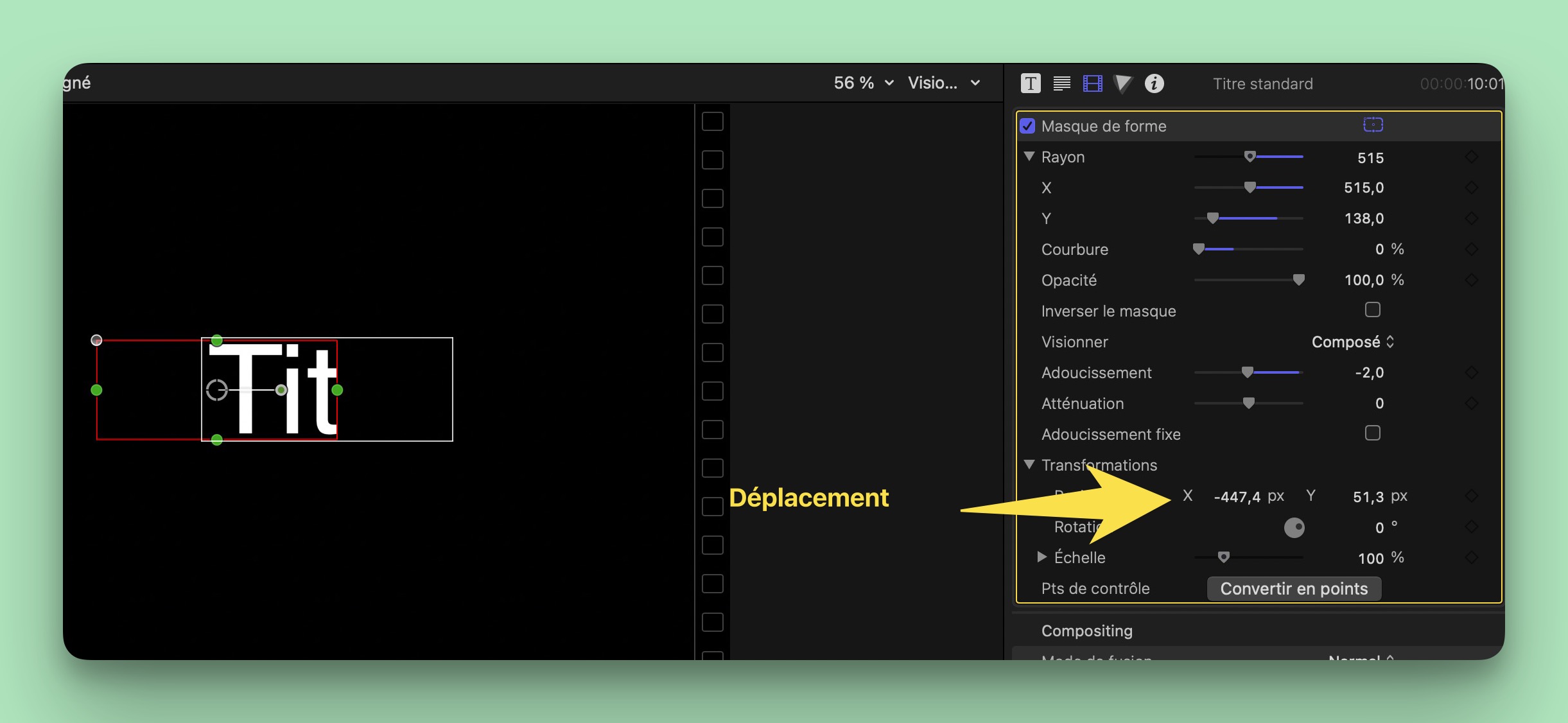Disable the Masque de forme checkbox

point(1027,126)
